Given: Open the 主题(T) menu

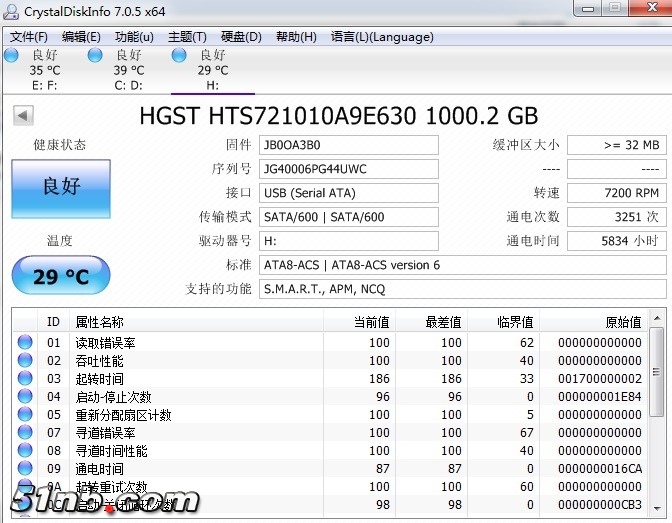Looking at the screenshot, I should [x=187, y=37].
